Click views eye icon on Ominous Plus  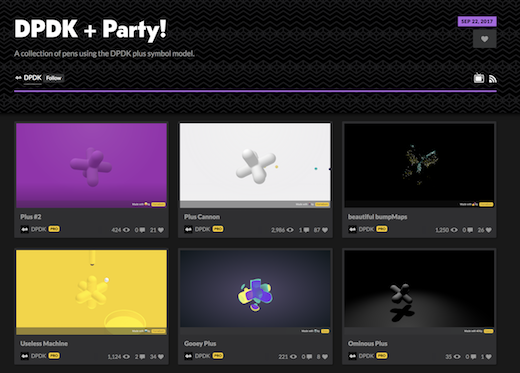click(457, 357)
